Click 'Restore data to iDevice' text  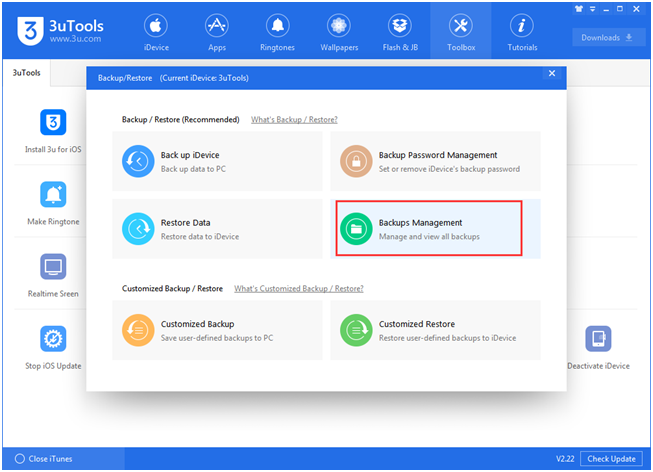tap(200, 236)
